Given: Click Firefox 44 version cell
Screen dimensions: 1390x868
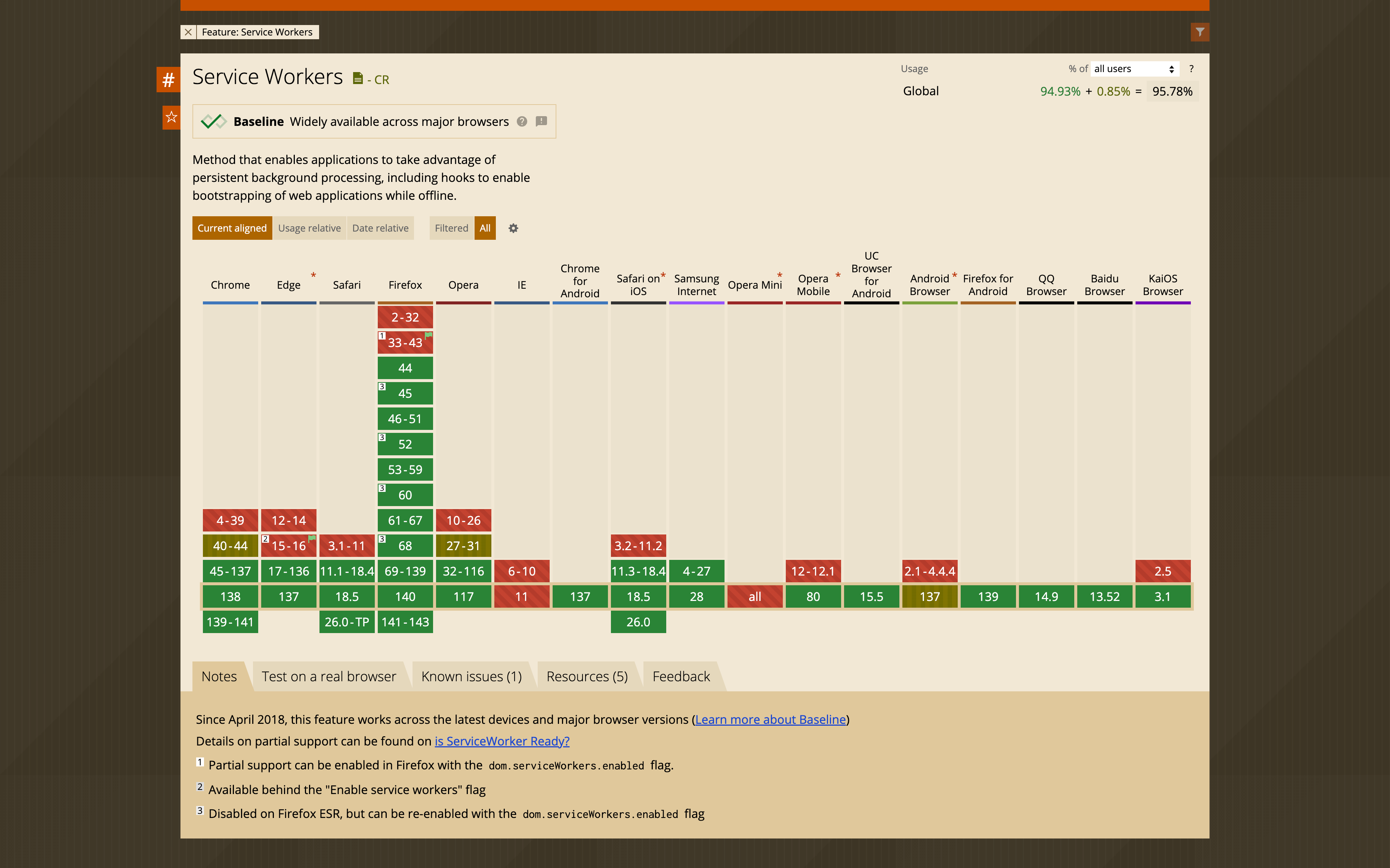Looking at the screenshot, I should point(405,368).
